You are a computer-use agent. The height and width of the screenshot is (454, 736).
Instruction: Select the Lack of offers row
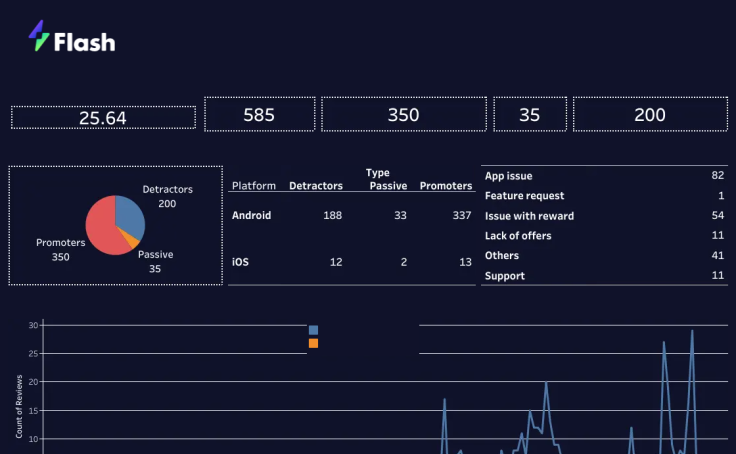605,236
